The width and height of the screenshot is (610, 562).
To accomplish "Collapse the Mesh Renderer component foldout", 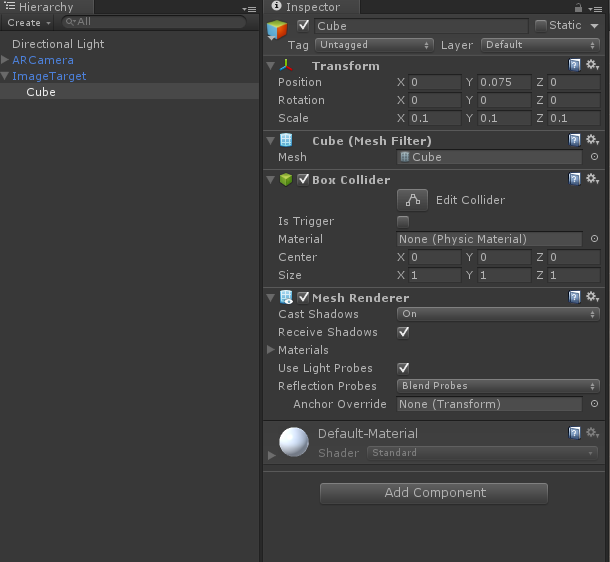I will 271,298.
